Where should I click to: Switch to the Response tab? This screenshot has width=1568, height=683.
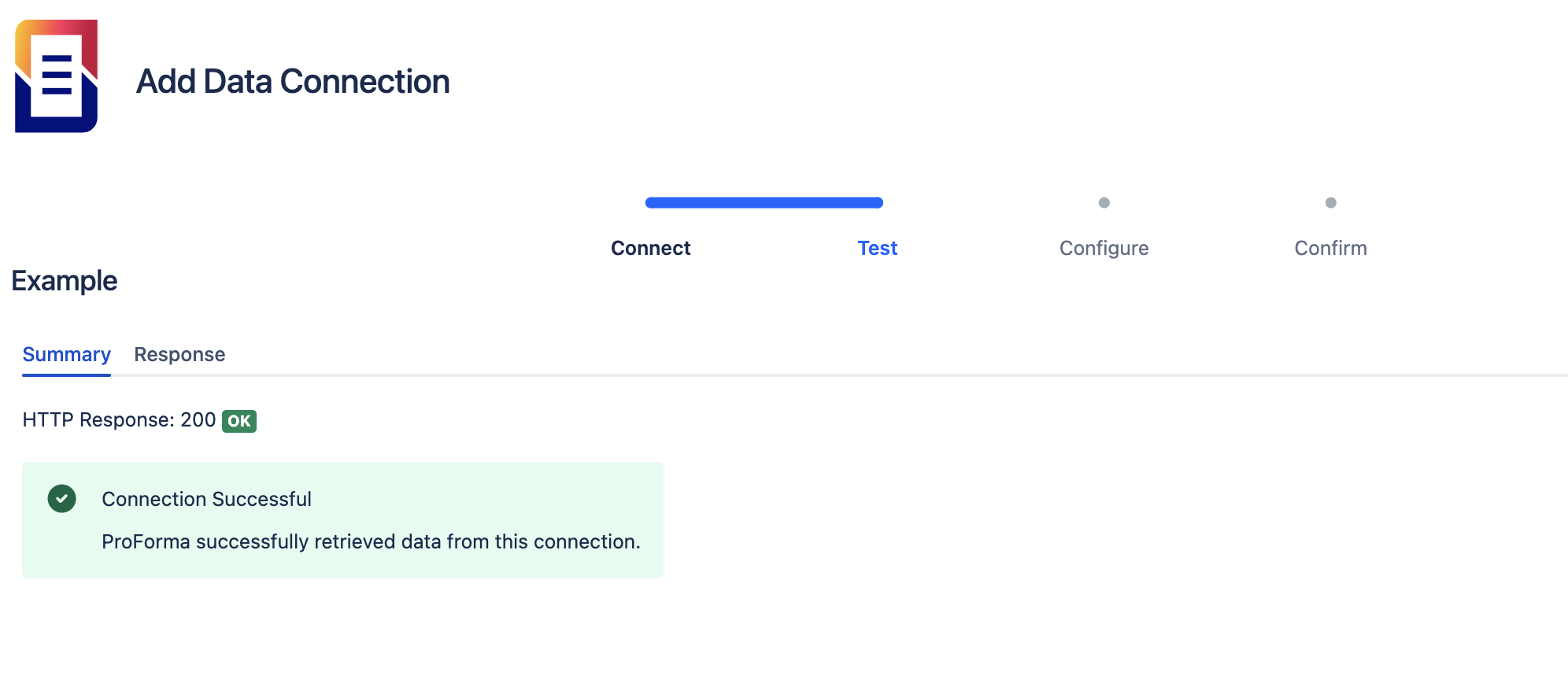coord(179,354)
